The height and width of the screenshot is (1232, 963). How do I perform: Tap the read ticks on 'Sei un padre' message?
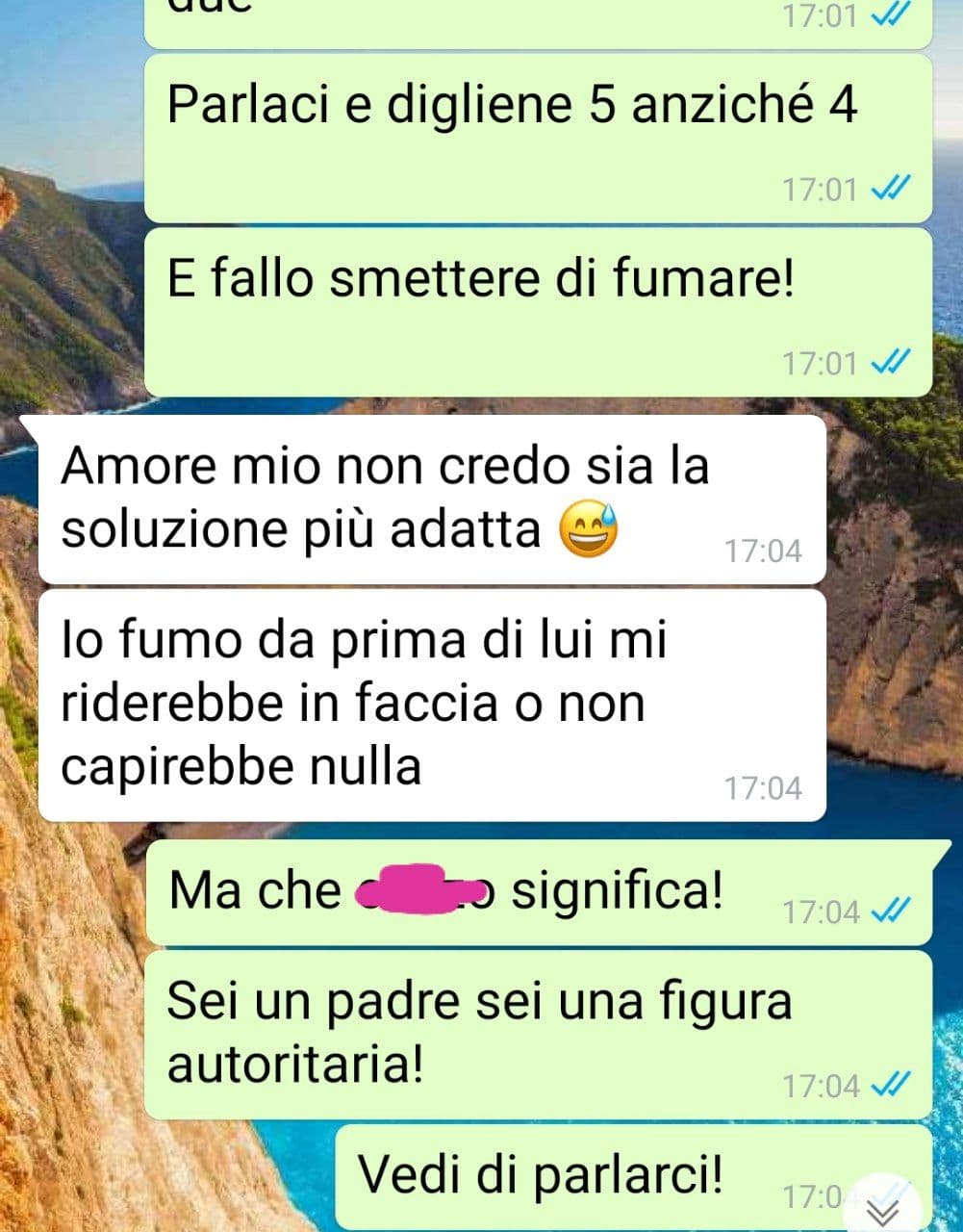tap(890, 1085)
